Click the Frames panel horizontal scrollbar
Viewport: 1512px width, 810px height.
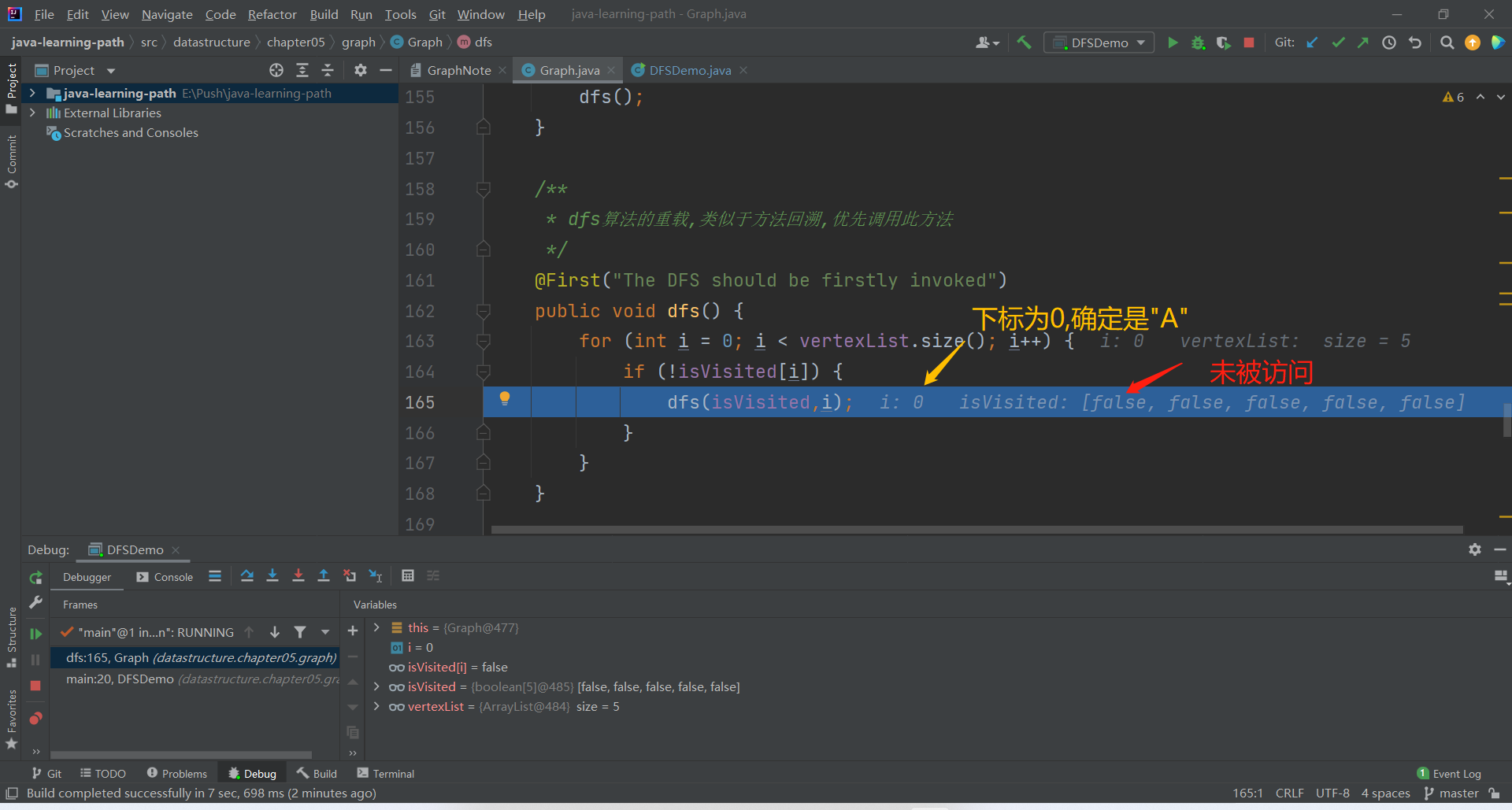tap(181, 754)
